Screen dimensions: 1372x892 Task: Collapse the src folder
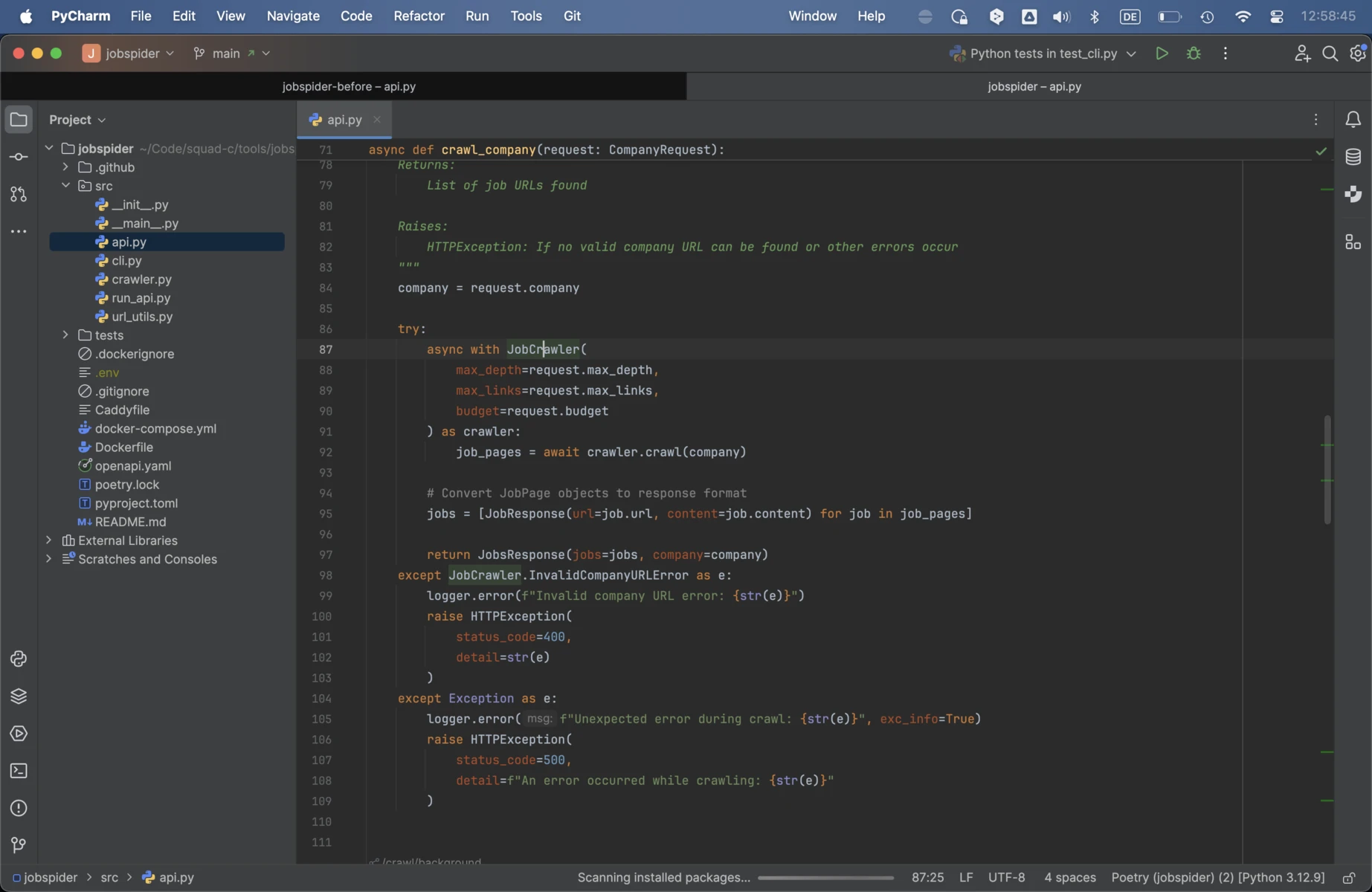[65, 186]
